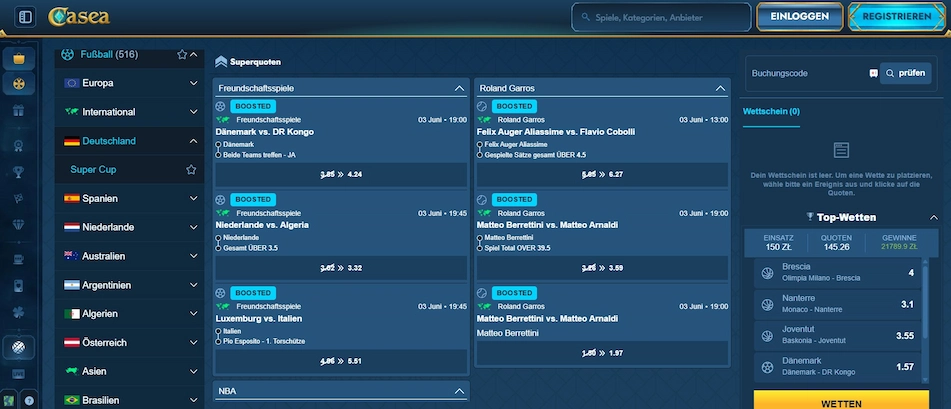Click the tennis ball icon in Felix Auger Aliassime card

tap(482, 106)
